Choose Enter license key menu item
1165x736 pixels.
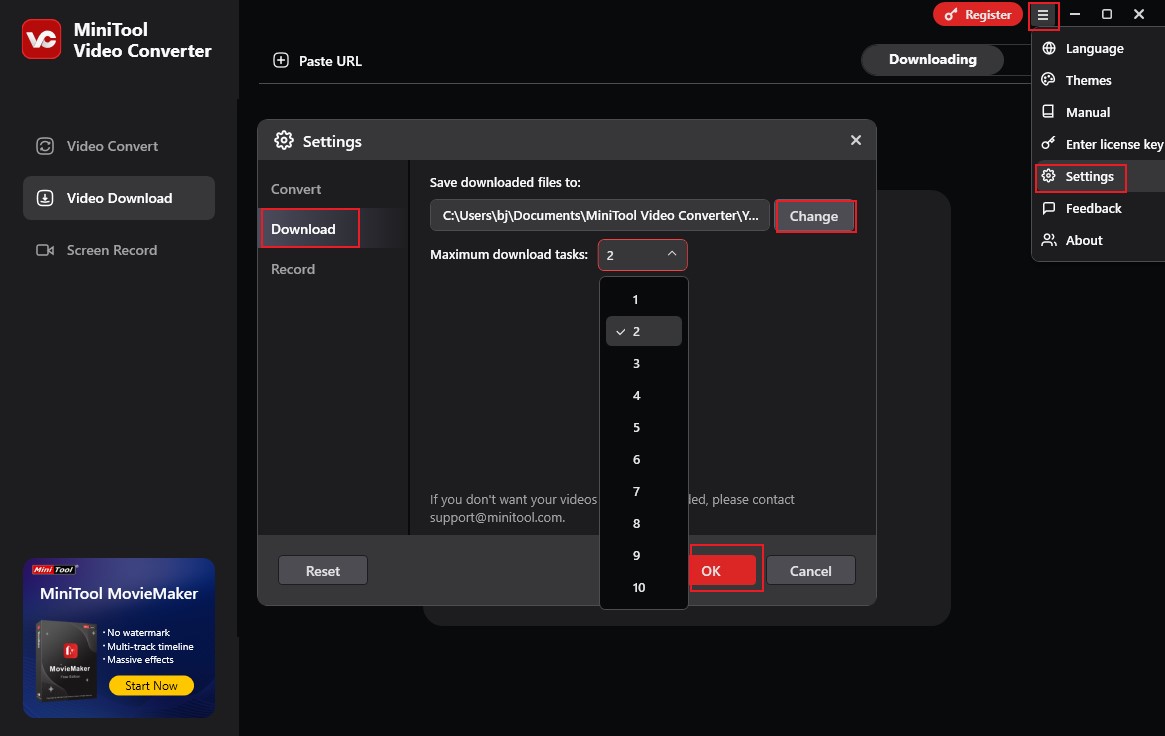pos(1100,144)
